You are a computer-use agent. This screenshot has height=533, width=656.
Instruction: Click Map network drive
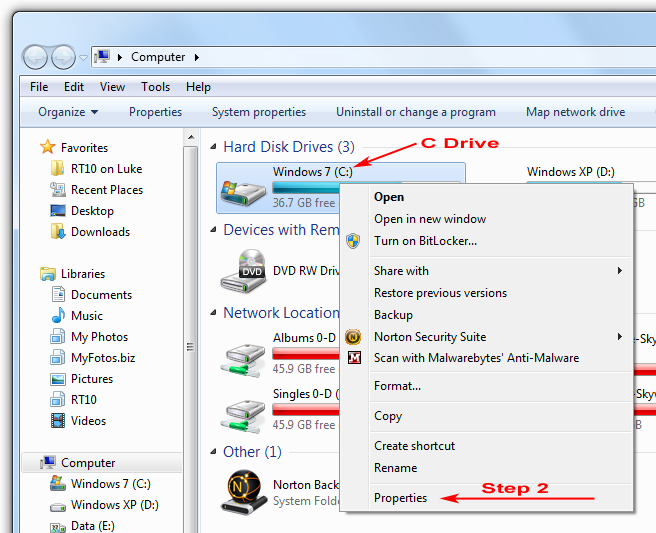pyautogui.click(x=575, y=112)
